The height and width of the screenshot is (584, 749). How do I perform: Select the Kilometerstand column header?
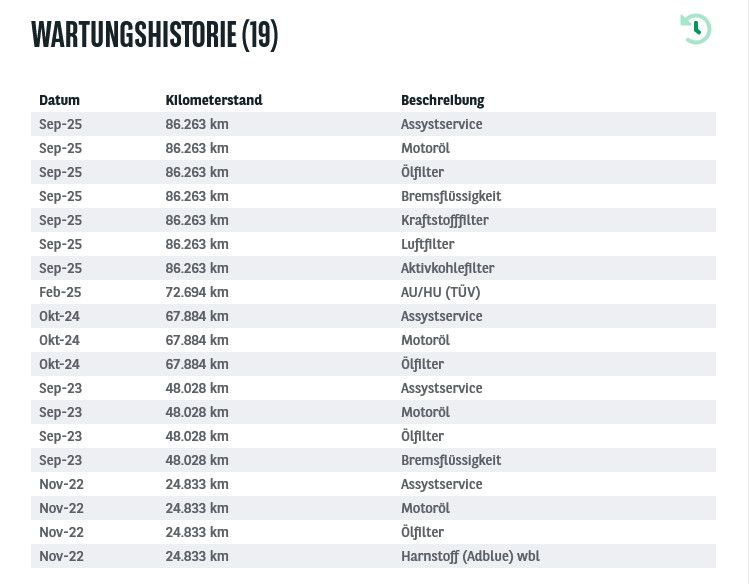(x=214, y=100)
